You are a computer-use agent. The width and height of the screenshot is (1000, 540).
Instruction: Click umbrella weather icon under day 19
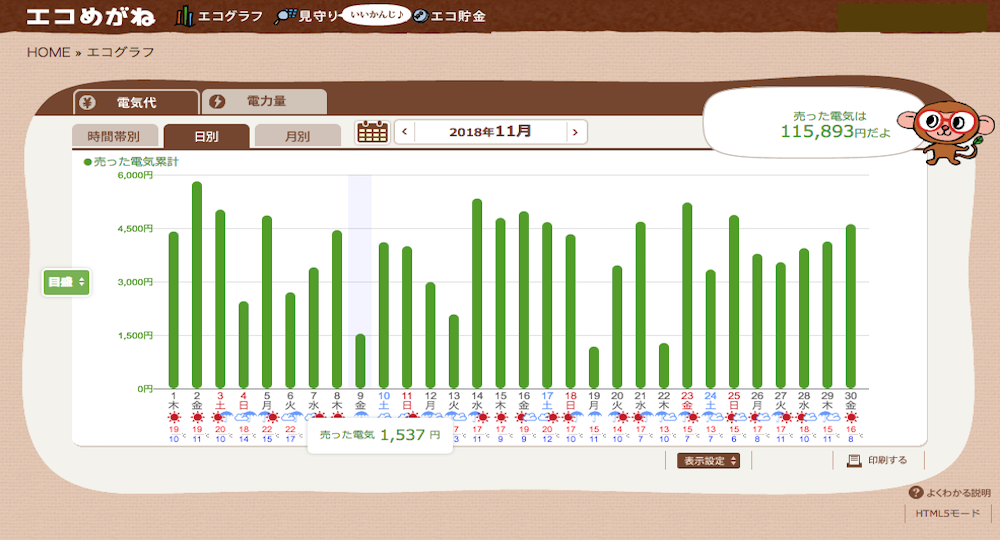click(594, 418)
